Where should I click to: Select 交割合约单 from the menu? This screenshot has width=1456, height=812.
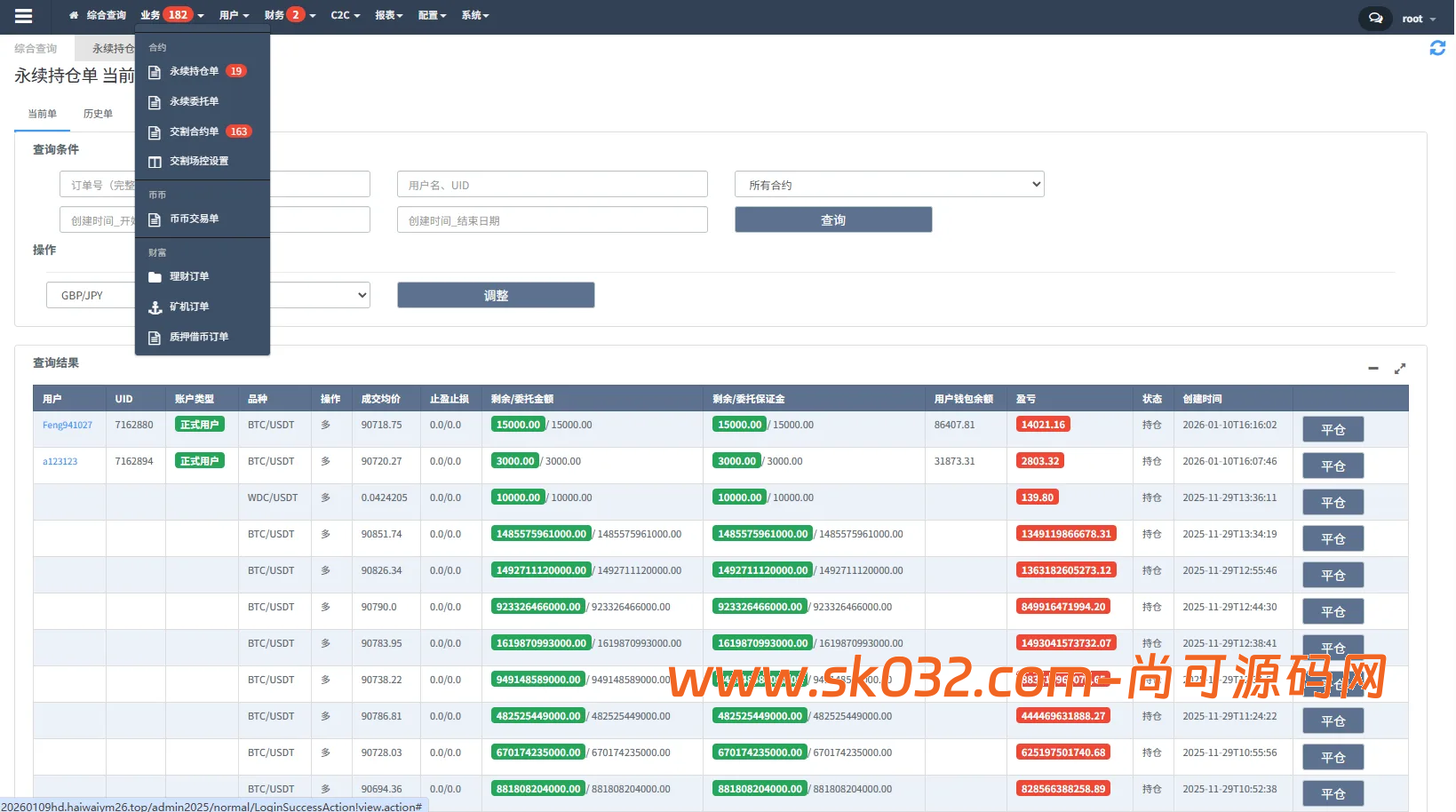pyautogui.click(x=194, y=131)
